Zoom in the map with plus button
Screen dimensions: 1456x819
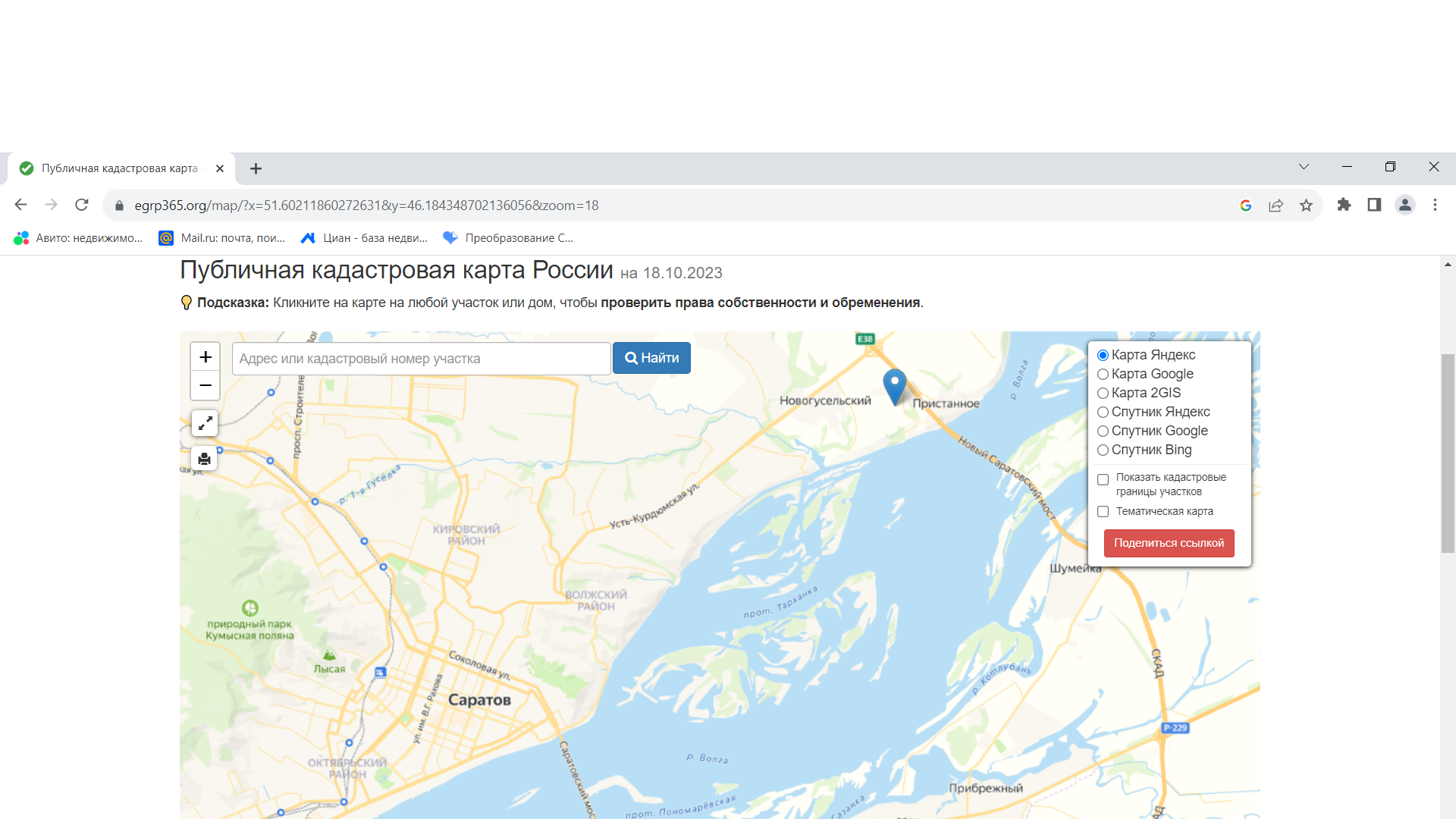(x=205, y=357)
